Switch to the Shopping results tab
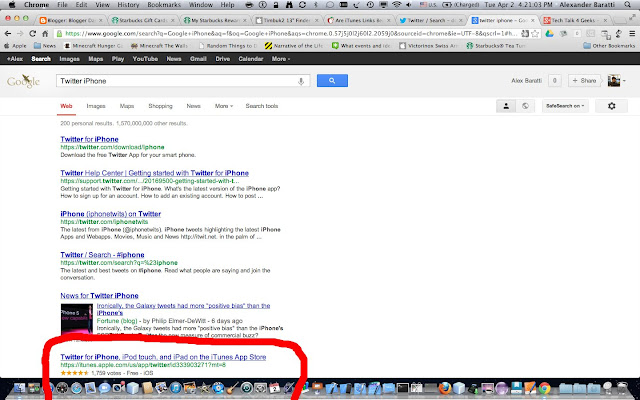The image size is (640, 400). coord(160,106)
